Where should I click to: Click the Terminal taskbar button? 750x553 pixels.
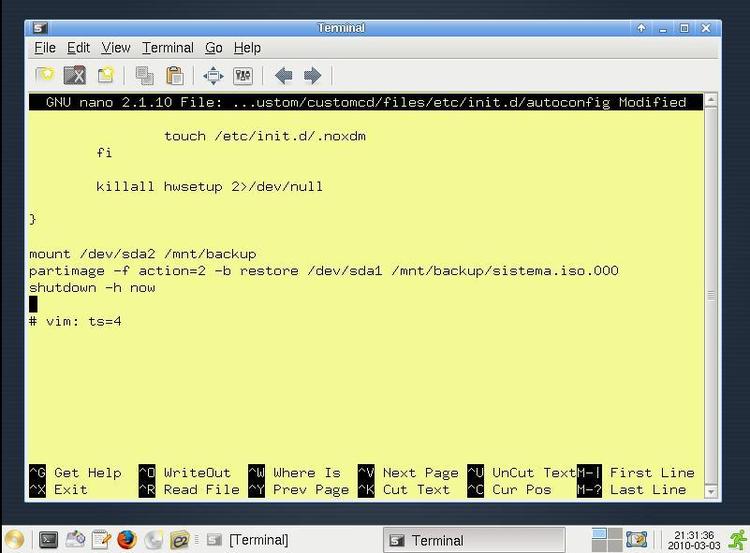click(474, 541)
